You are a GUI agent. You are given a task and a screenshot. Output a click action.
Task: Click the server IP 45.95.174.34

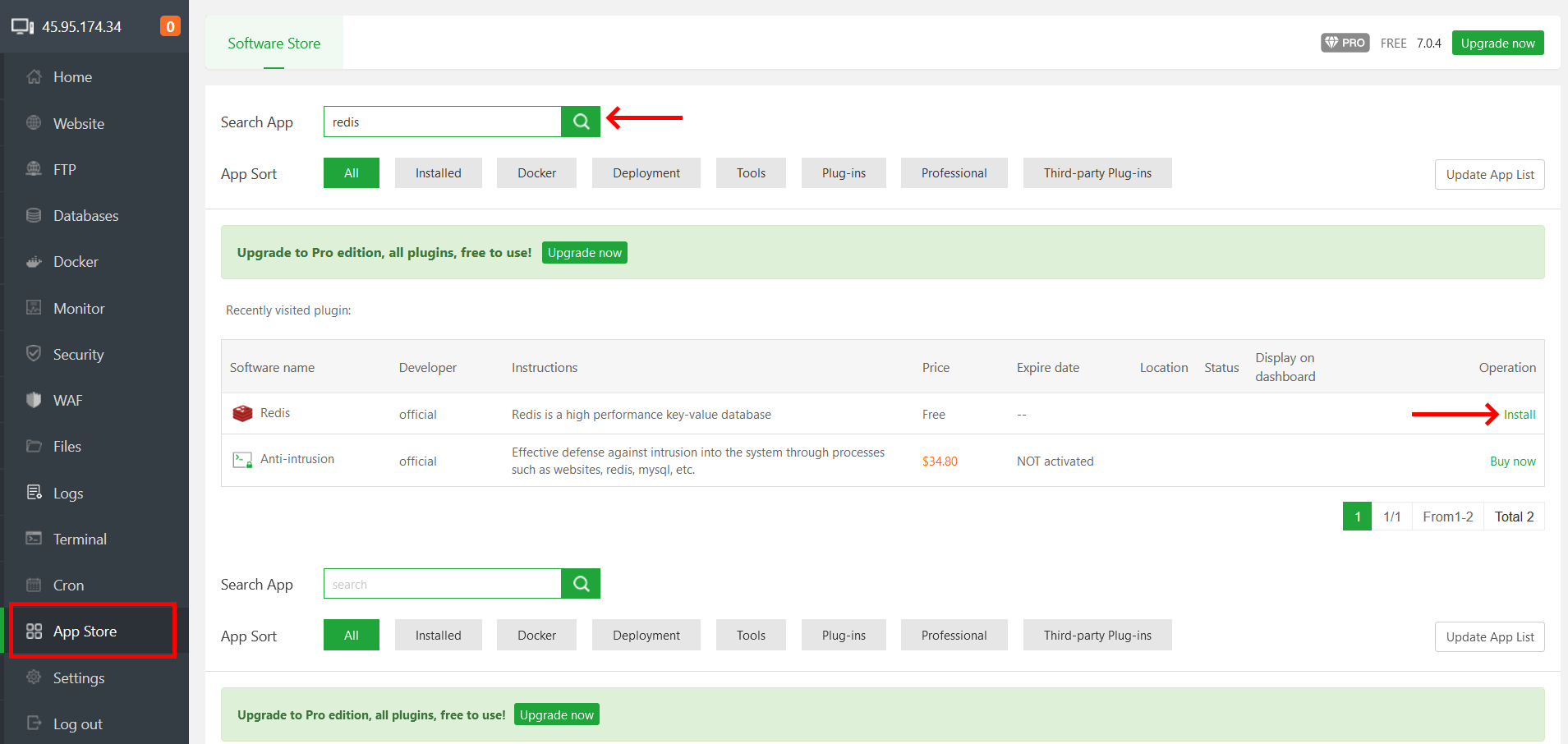pyautogui.click(x=82, y=26)
